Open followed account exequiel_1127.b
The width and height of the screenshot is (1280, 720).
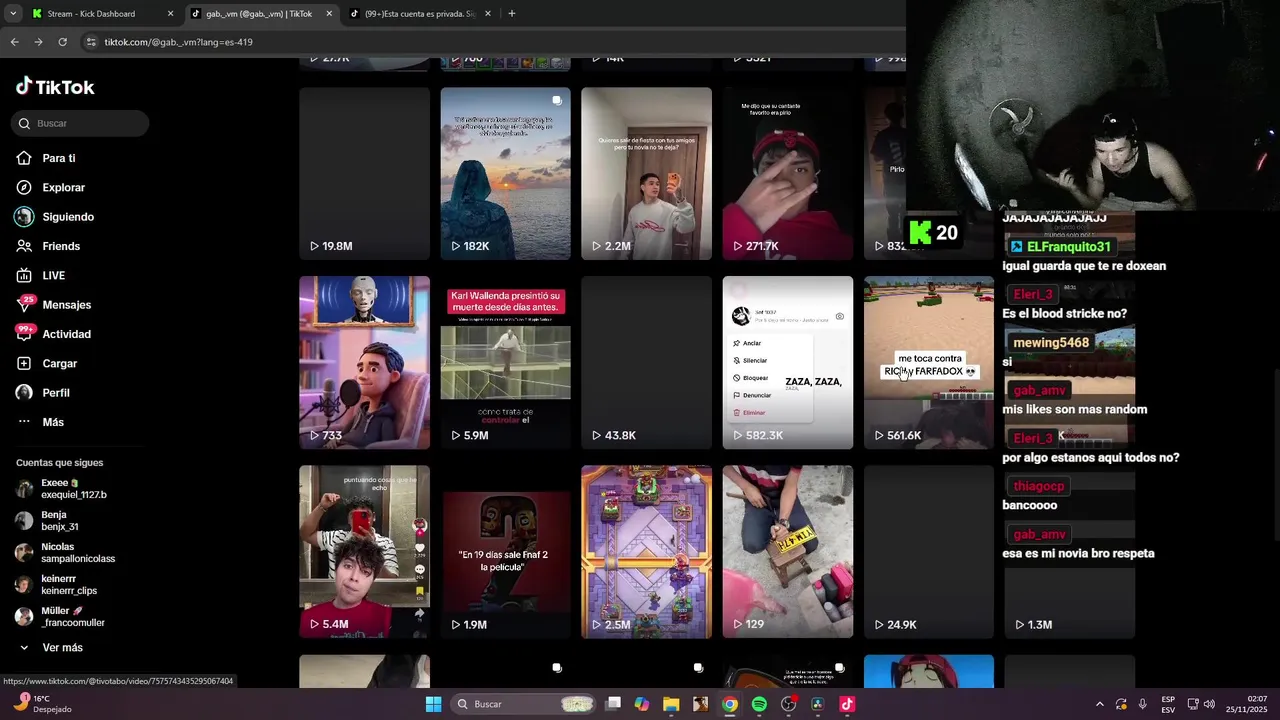[x=61, y=489]
